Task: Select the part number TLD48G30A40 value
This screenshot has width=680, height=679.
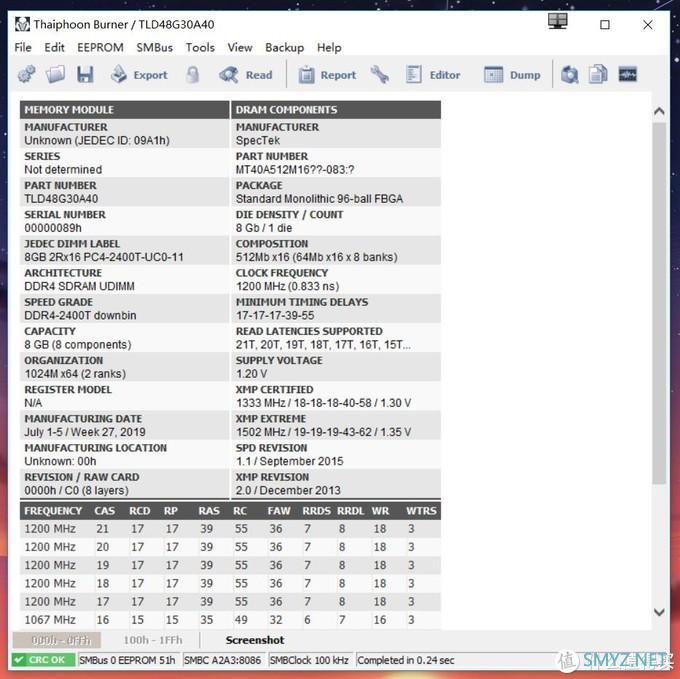Action: (61, 199)
